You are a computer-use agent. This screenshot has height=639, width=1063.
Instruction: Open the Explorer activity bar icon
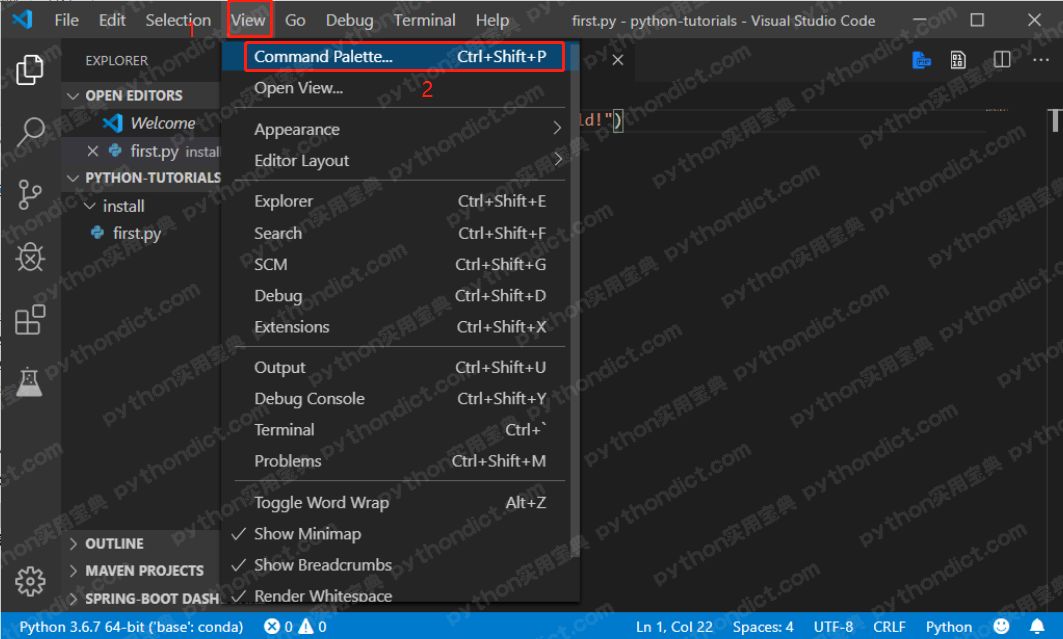(30, 69)
